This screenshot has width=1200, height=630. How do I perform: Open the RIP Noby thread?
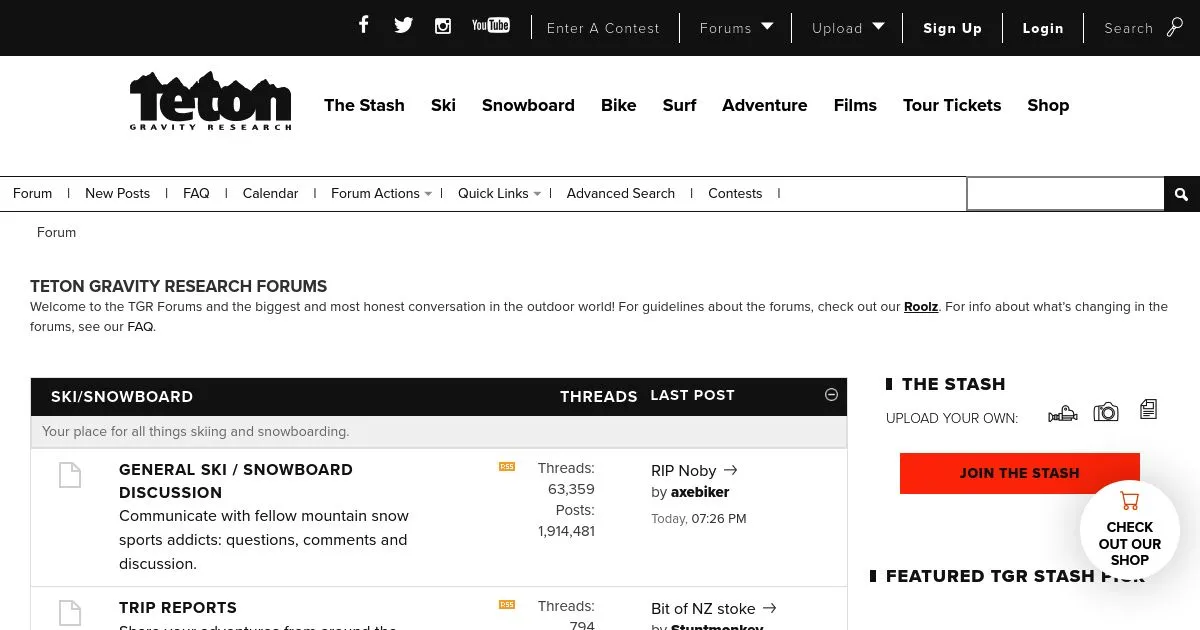coord(684,470)
